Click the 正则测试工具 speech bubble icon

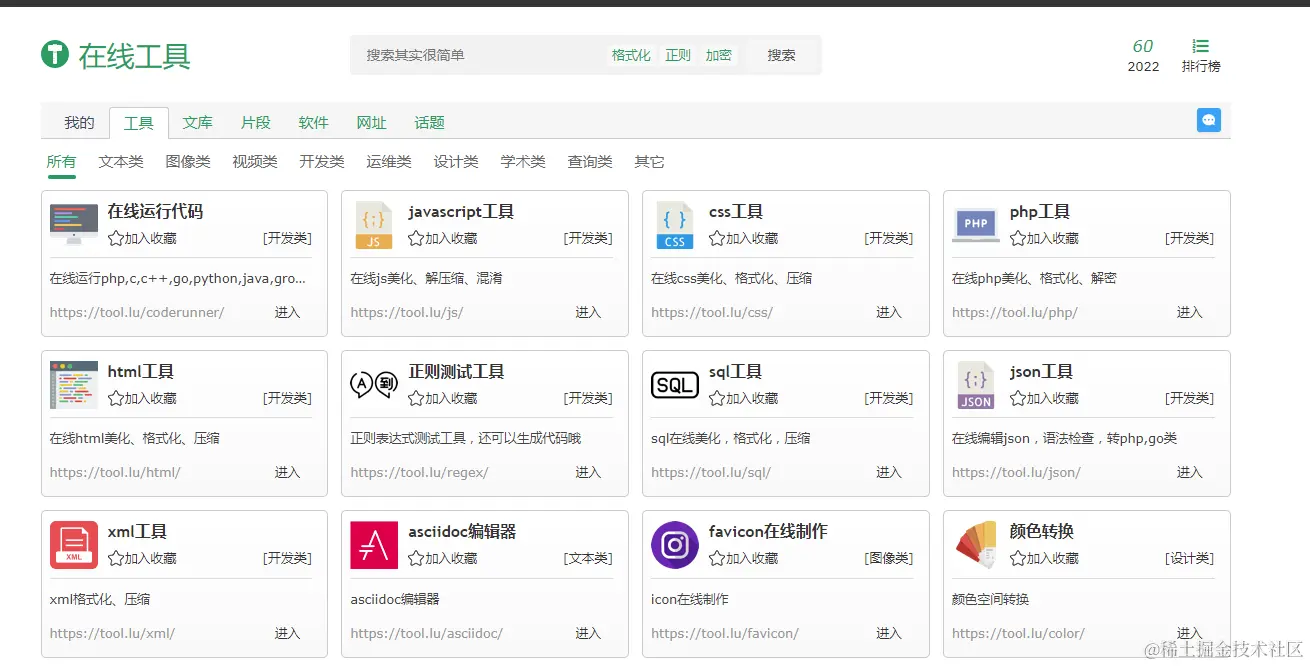pos(374,384)
